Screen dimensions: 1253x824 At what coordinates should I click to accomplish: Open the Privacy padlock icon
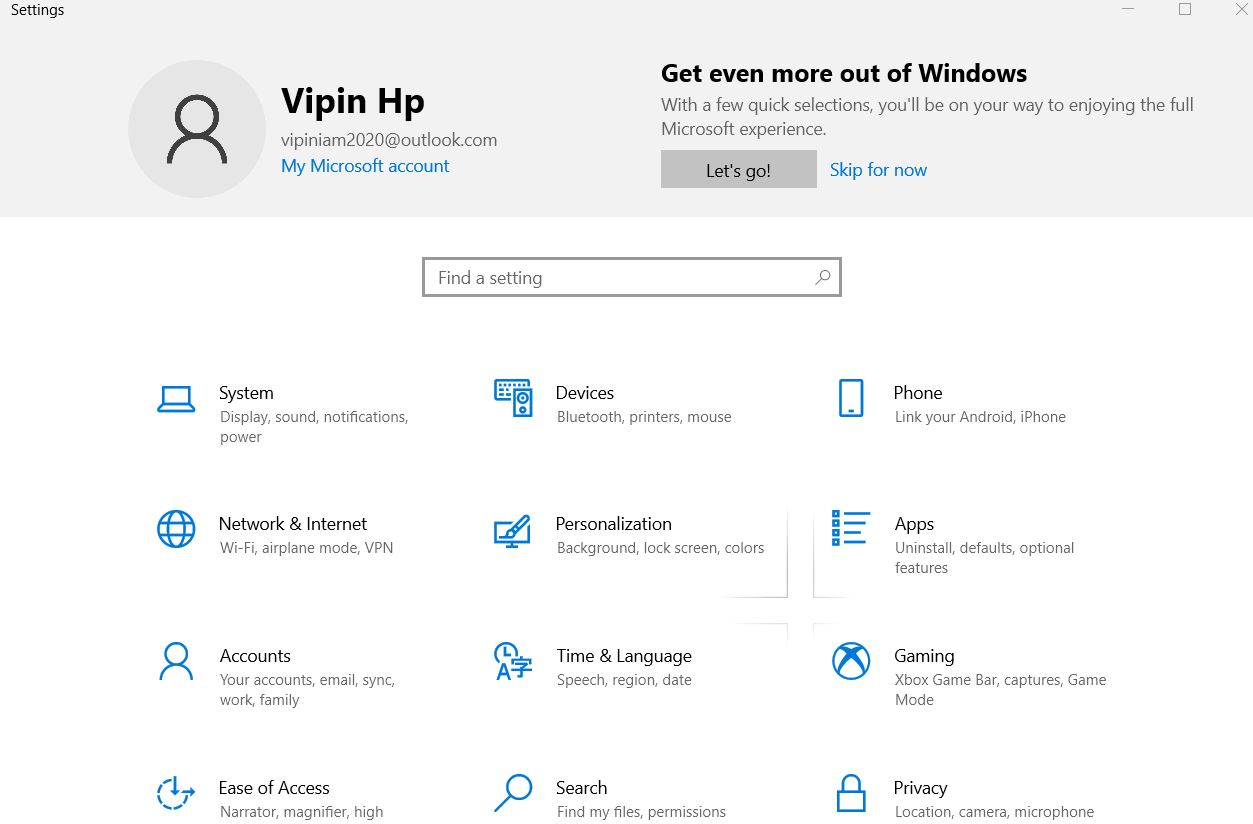pyautogui.click(x=851, y=793)
